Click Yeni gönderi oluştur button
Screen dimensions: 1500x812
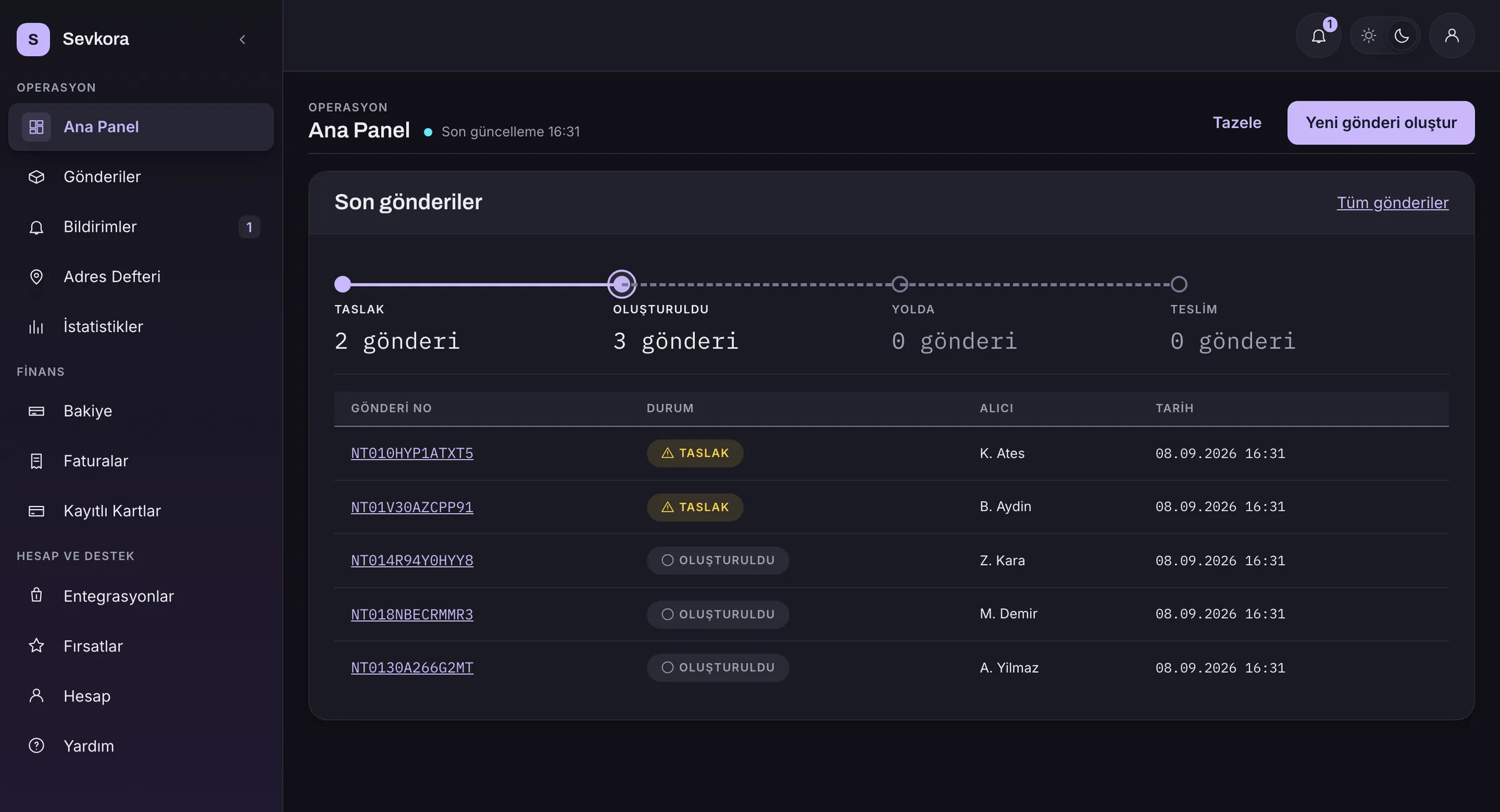coord(1381,123)
